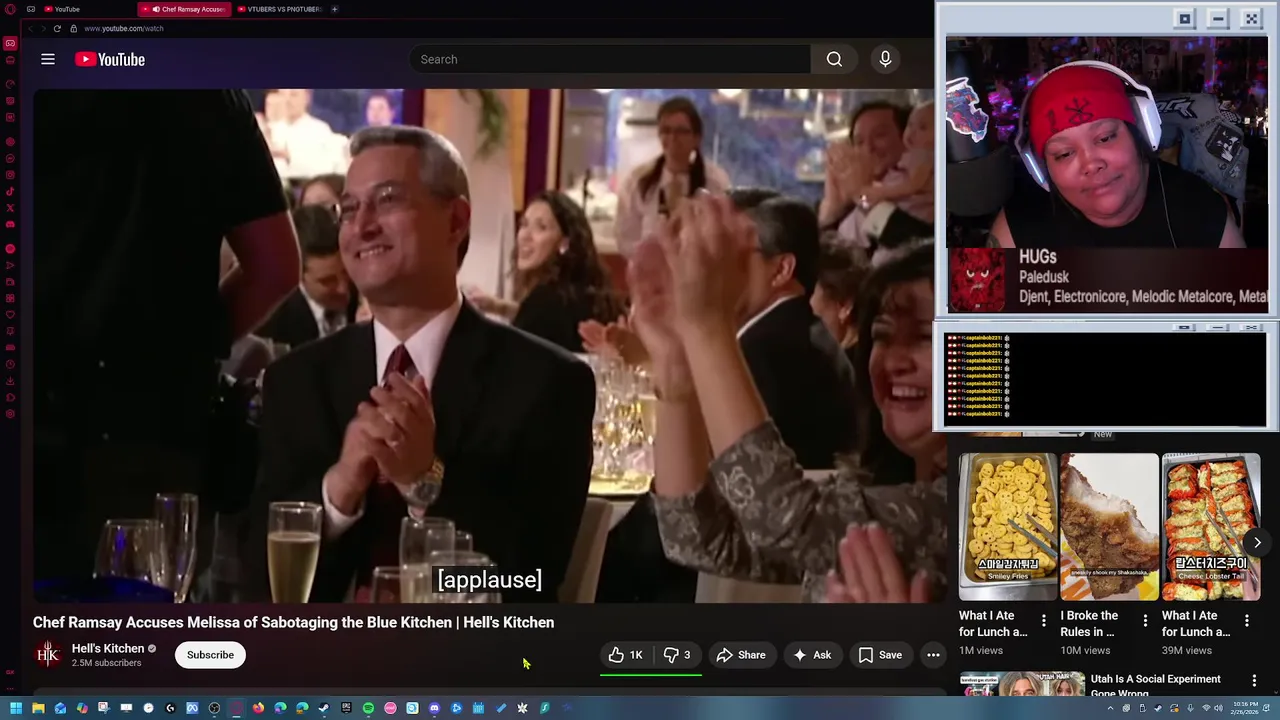This screenshot has width=1280, height=720.
Task: Reload the current page
Action: coord(57,28)
